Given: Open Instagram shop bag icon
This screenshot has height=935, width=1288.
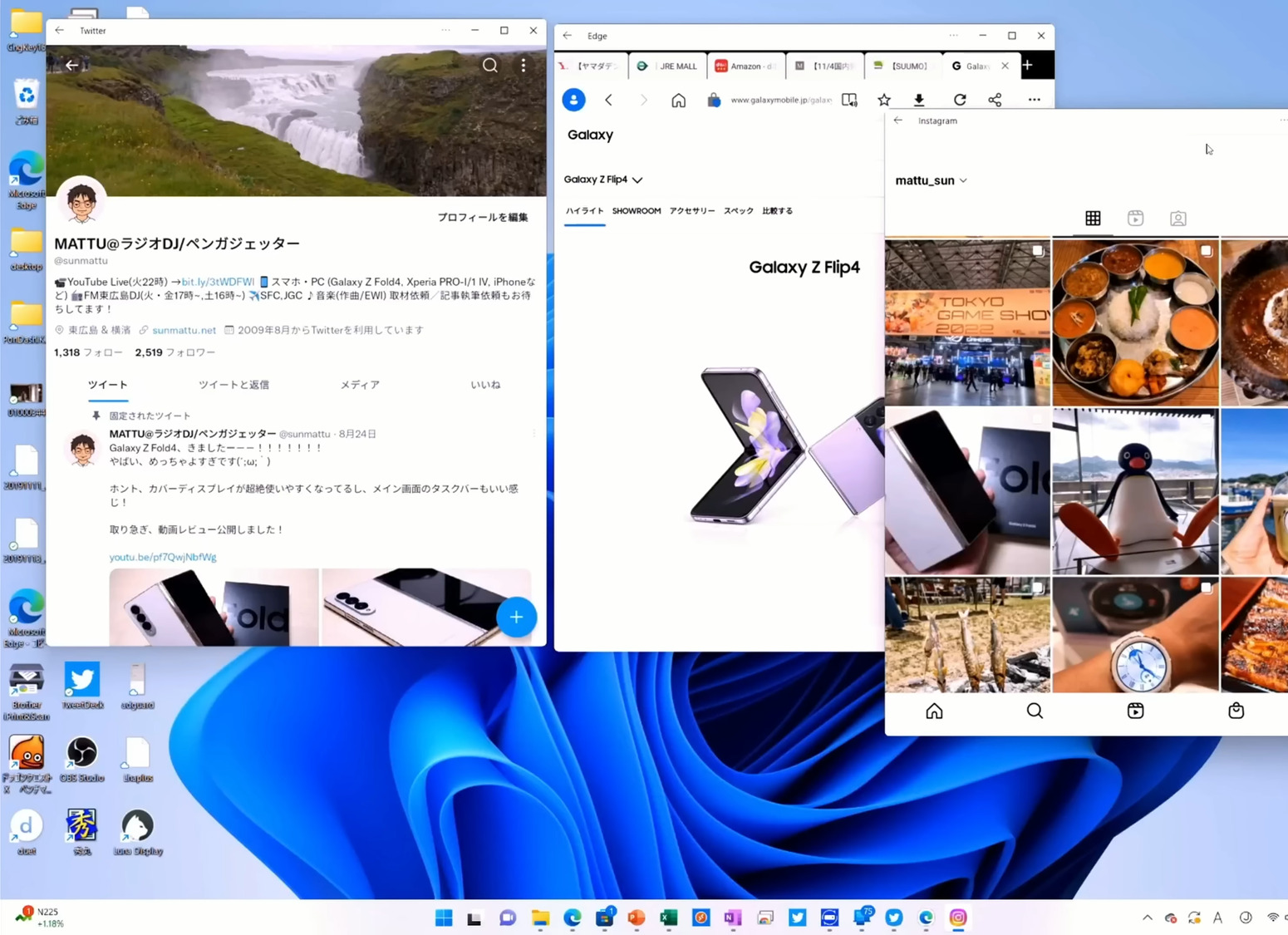Looking at the screenshot, I should pos(1236,711).
